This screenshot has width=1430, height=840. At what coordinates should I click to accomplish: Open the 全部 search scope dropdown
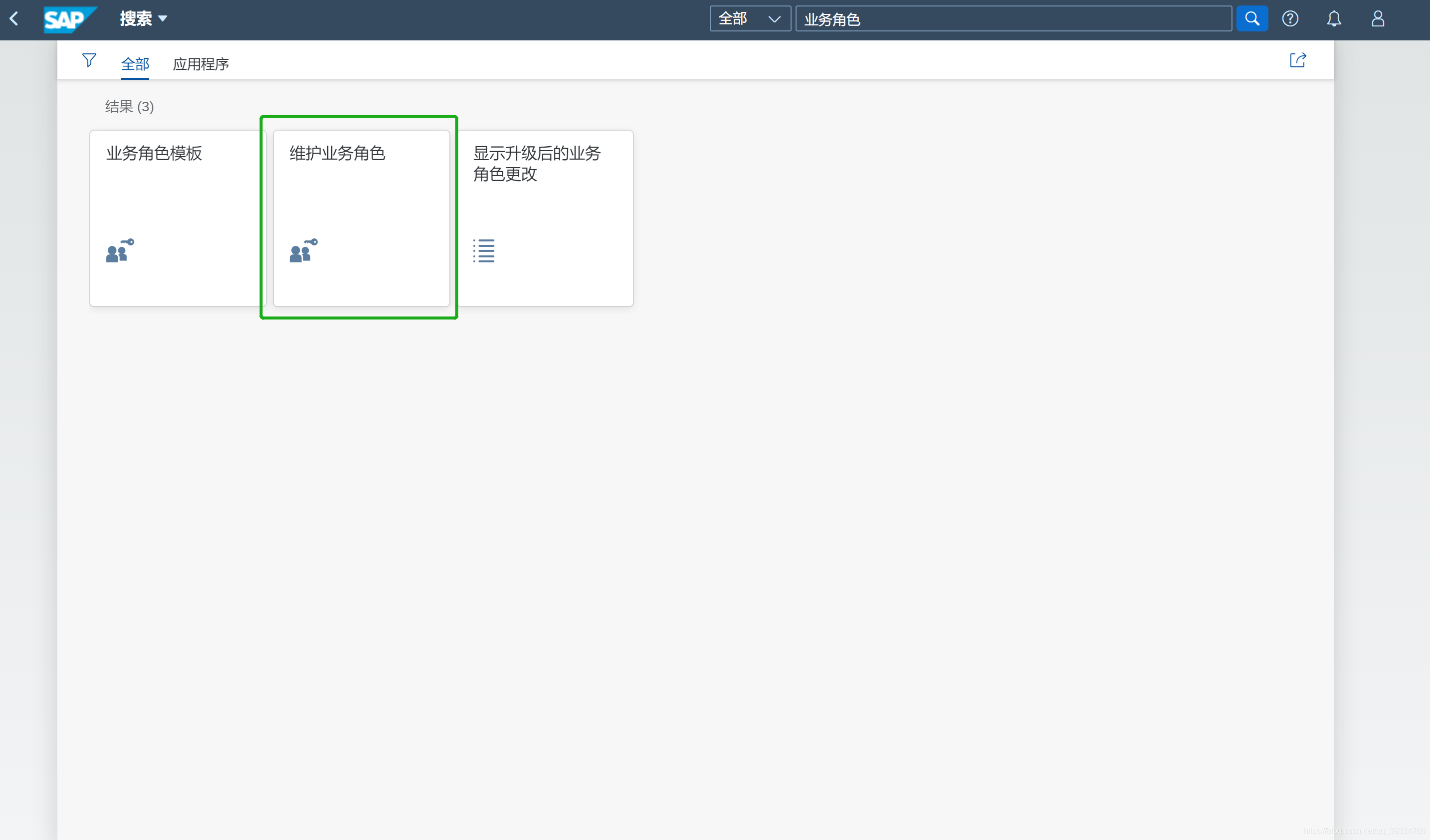[x=750, y=19]
